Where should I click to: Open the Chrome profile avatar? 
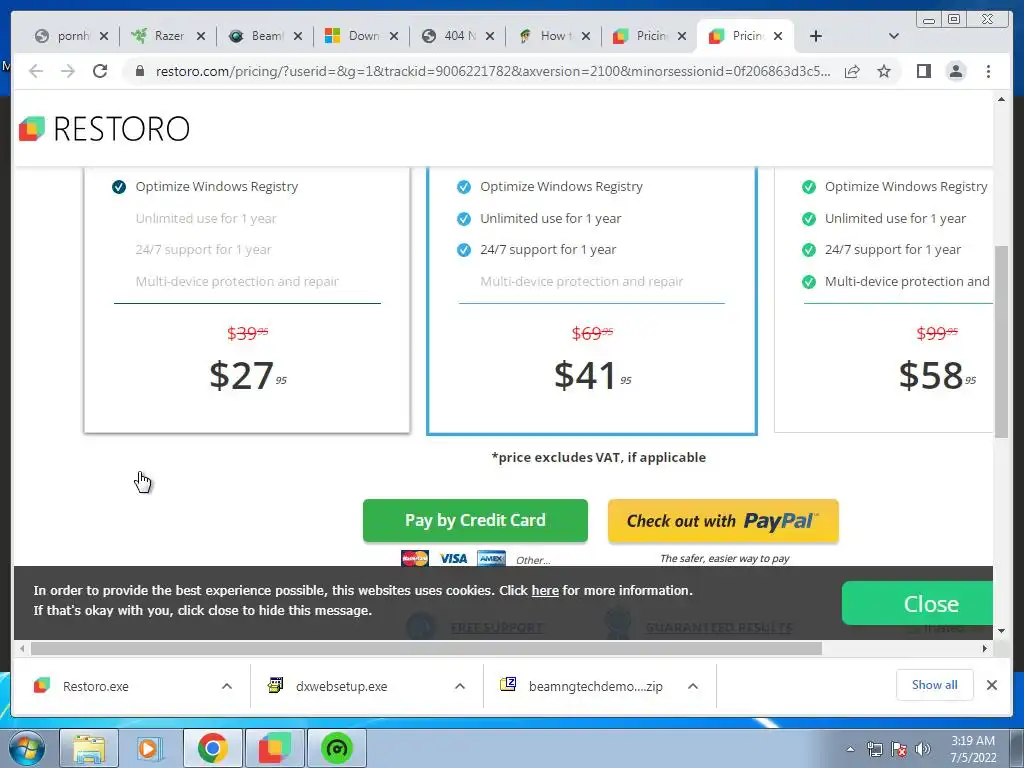pyautogui.click(x=955, y=71)
